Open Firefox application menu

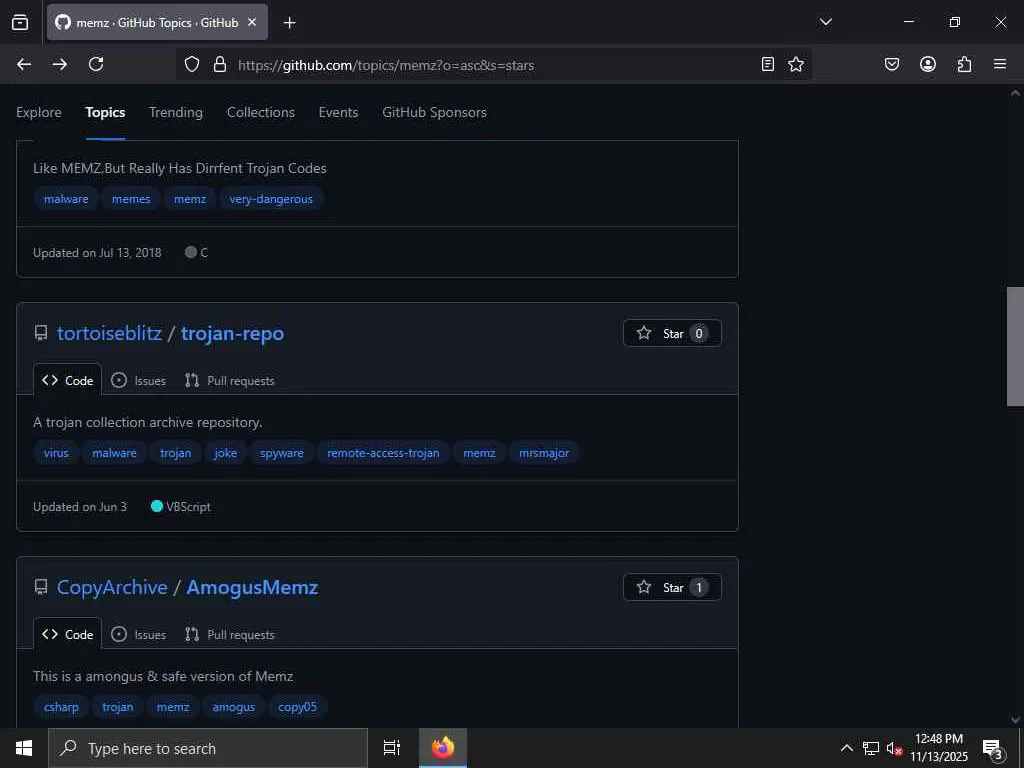click(x=1000, y=64)
